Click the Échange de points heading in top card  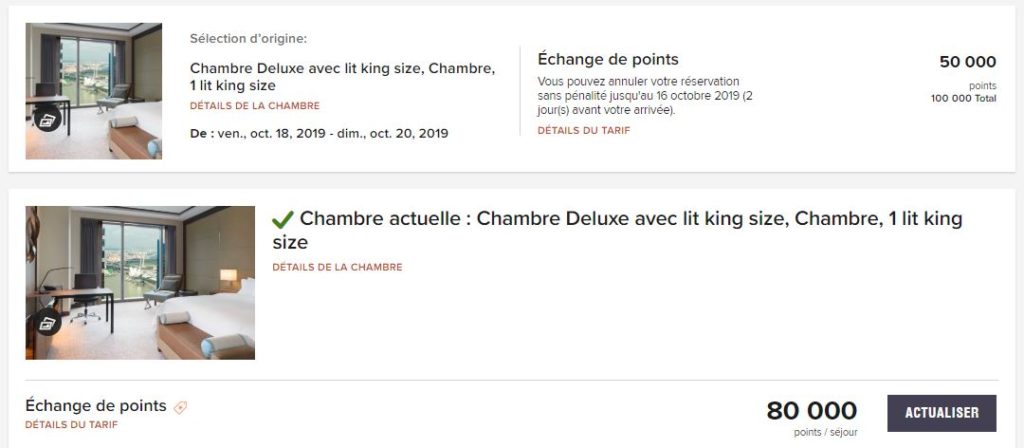coord(608,59)
